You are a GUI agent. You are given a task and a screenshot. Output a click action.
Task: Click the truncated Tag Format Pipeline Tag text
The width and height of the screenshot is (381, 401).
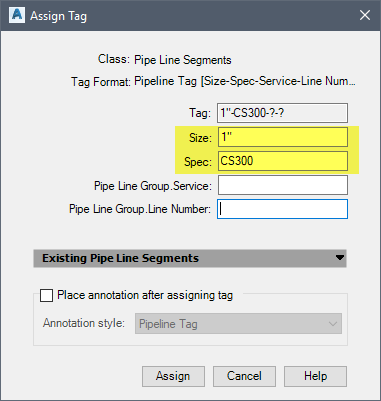point(245,81)
